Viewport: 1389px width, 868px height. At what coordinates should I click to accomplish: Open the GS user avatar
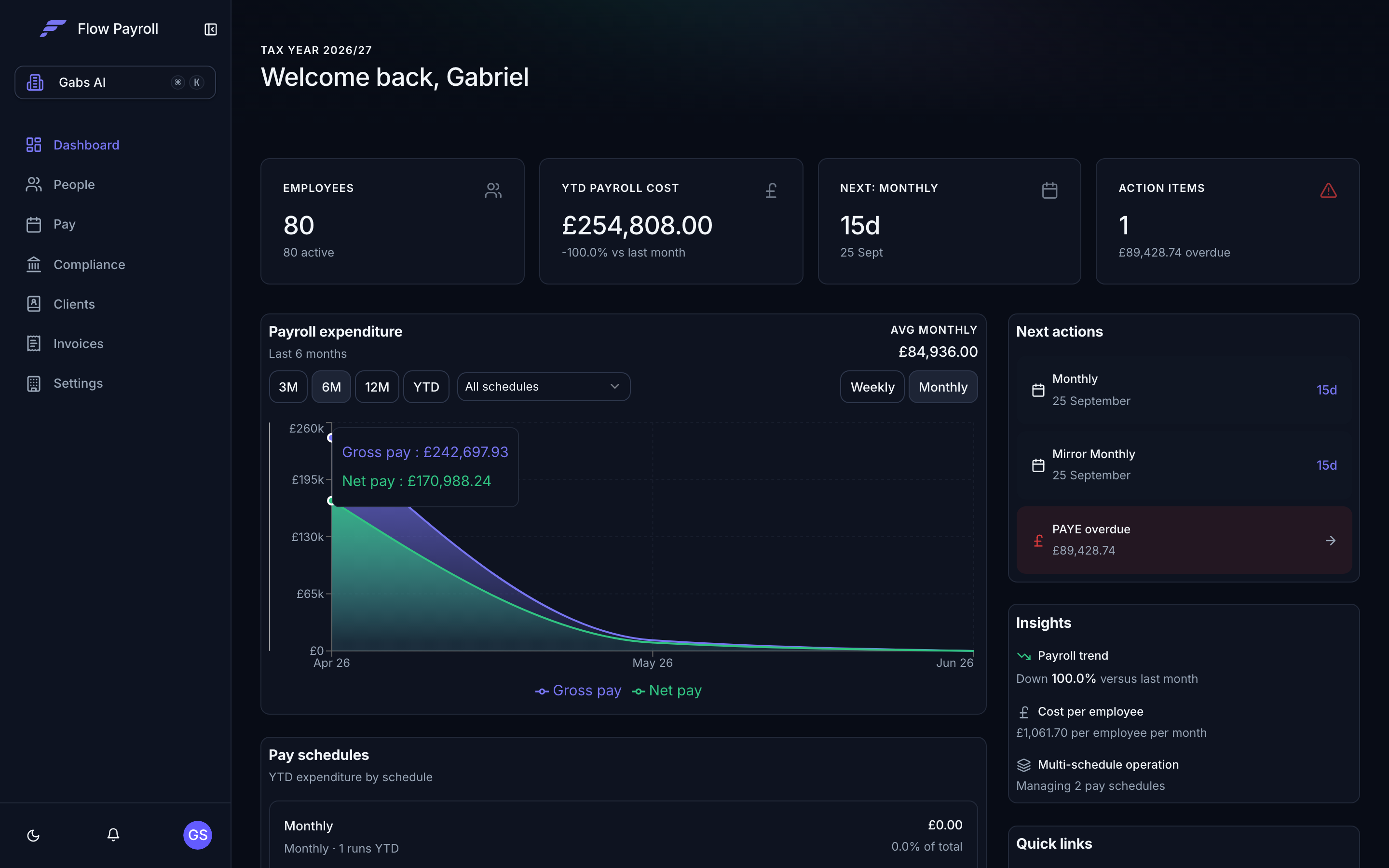click(x=197, y=835)
